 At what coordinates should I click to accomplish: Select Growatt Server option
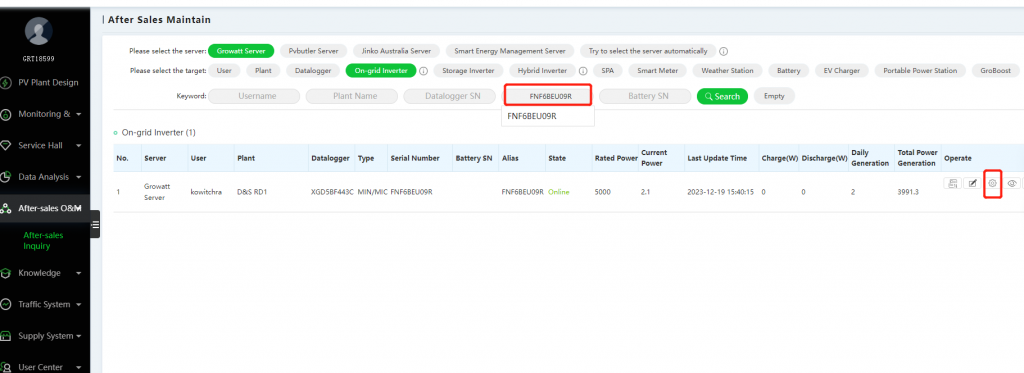pyautogui.click(x=241, y=51)
